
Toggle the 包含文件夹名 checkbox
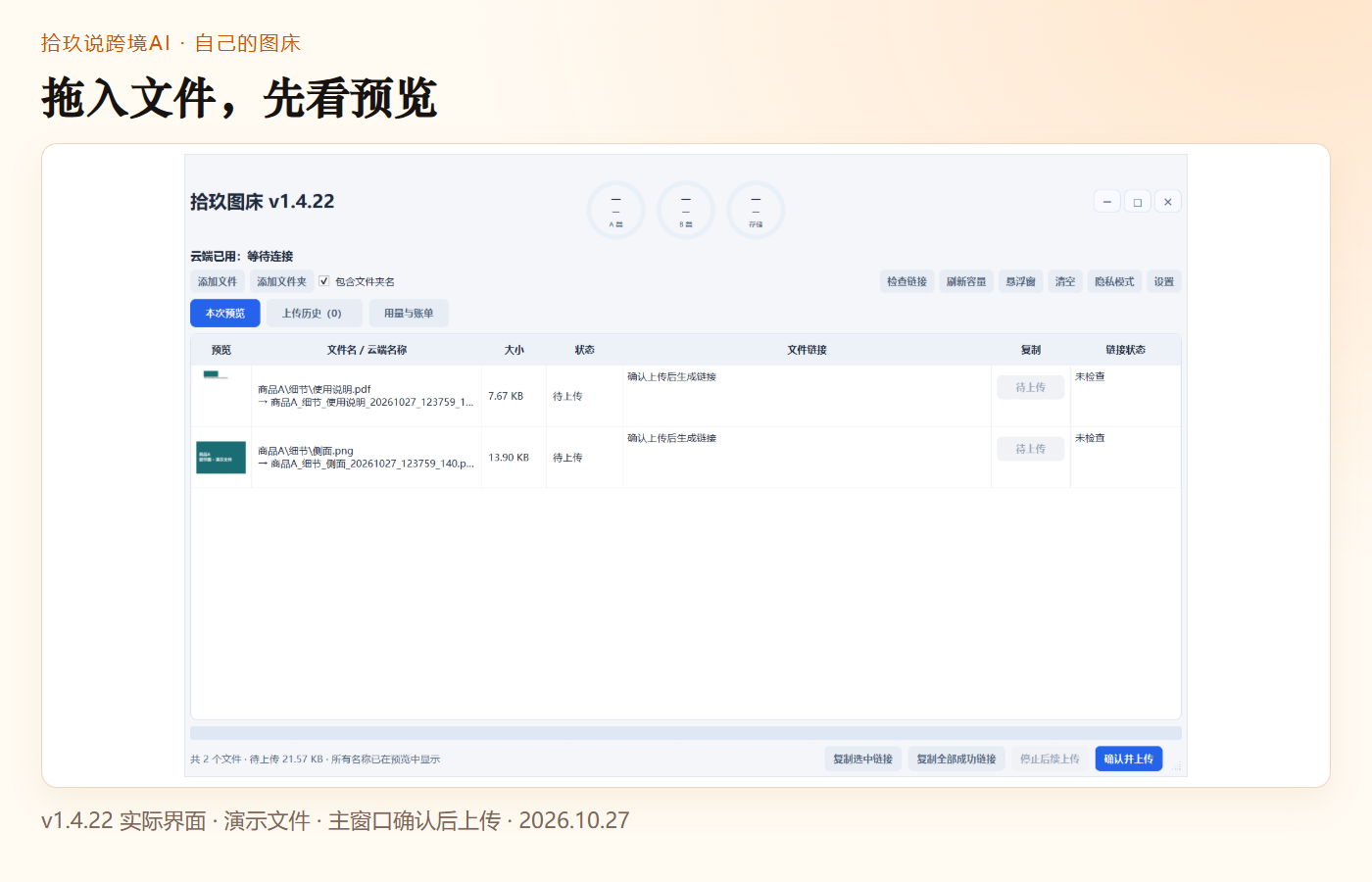[x=324, y=281]
